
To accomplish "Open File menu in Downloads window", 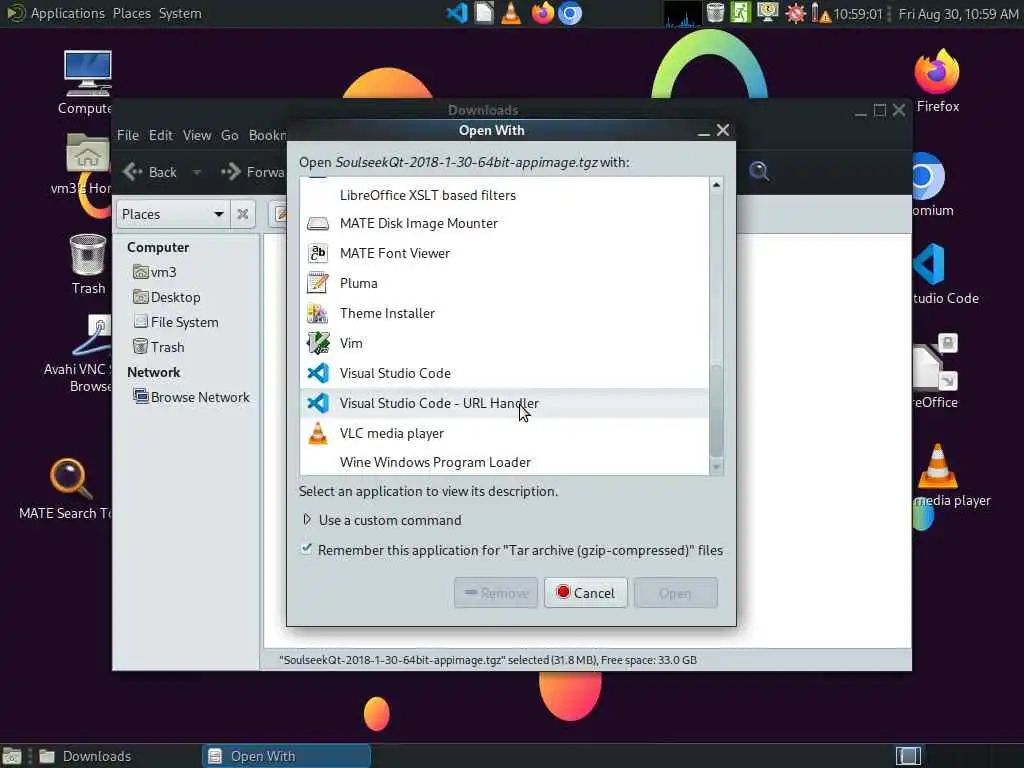I will (x=128, y=135).
